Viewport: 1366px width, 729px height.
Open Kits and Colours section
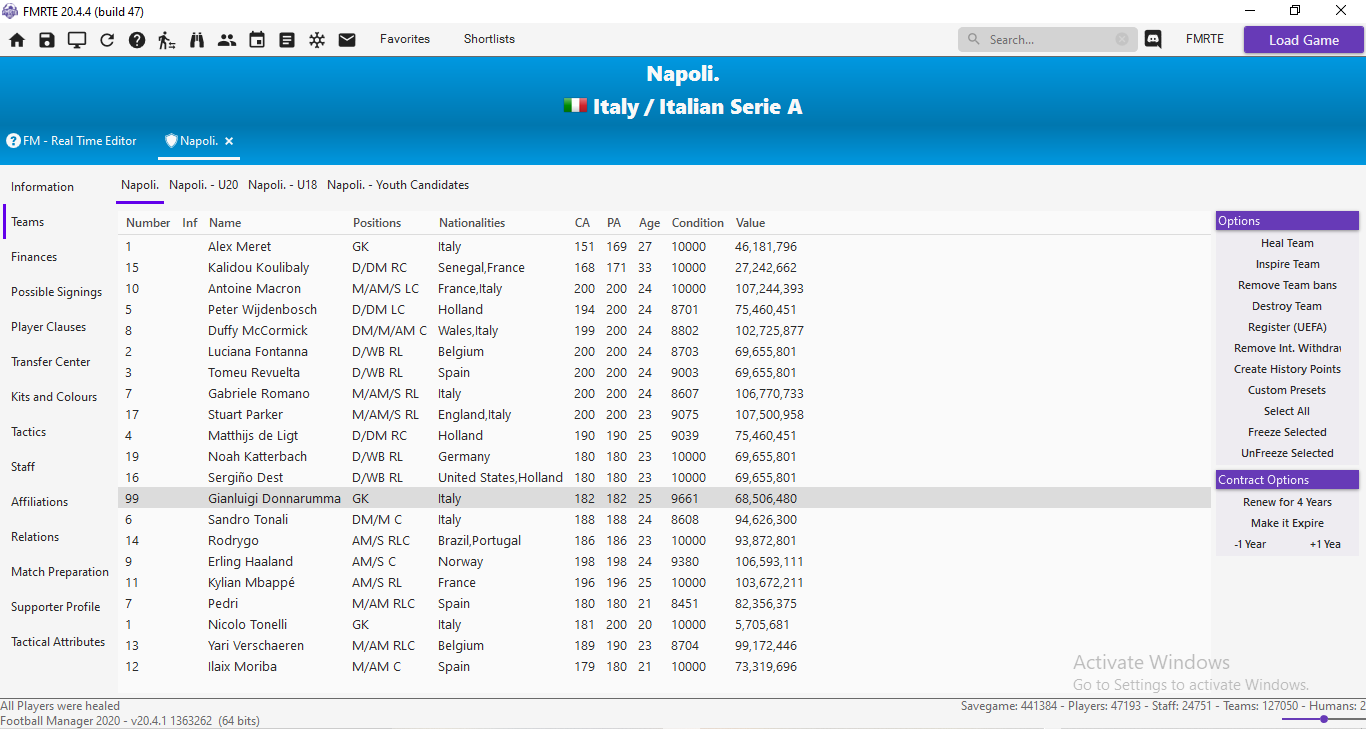pos(55,397)
